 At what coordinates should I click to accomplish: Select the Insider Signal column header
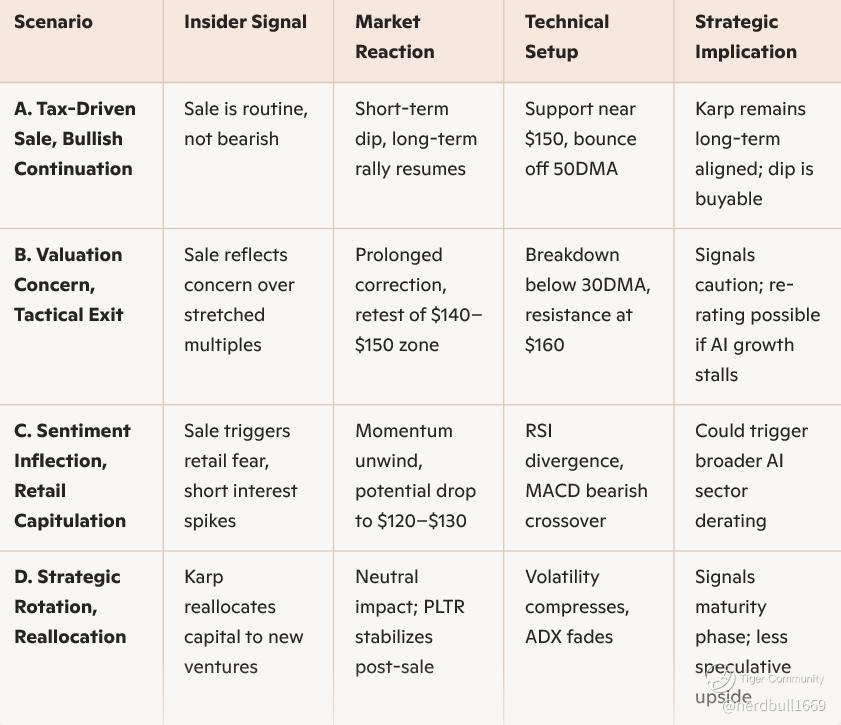click(245, 22)
